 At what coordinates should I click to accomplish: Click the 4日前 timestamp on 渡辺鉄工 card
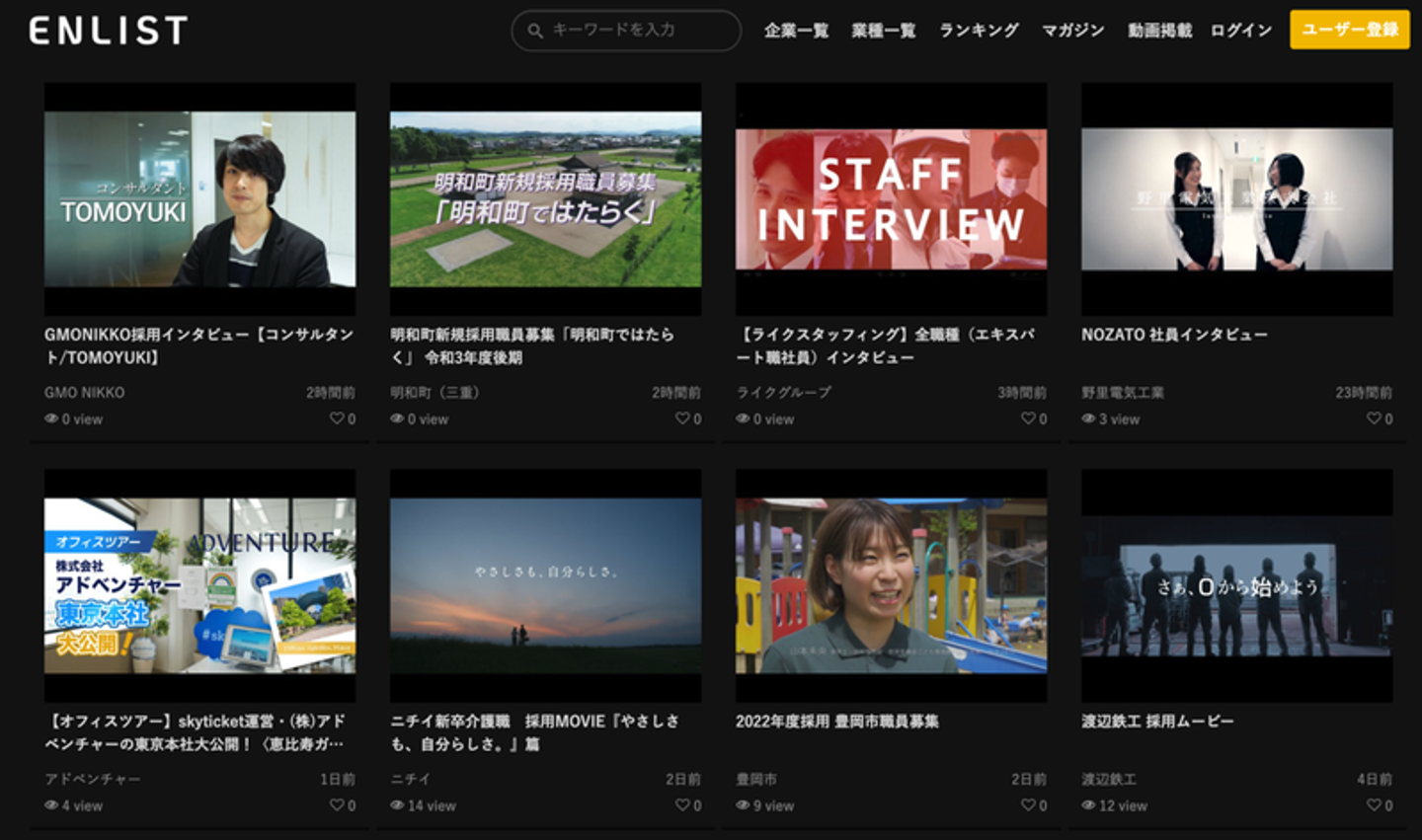coord(1375,780)
